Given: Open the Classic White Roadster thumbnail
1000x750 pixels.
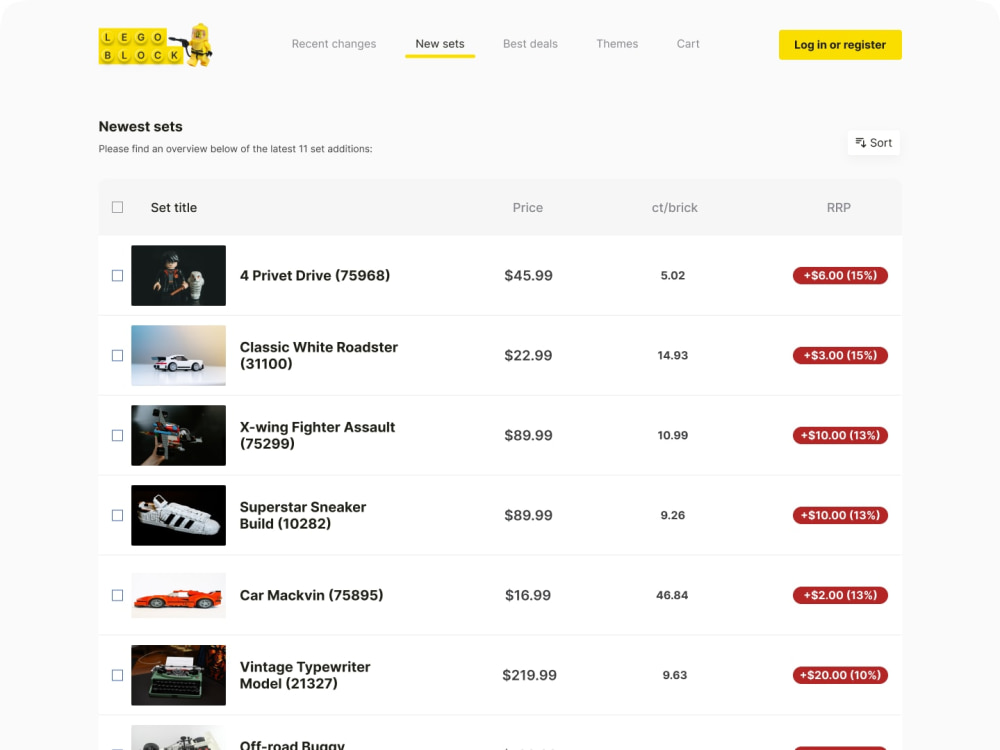Looking at the screenshot, I should click(x=179, y=355).
